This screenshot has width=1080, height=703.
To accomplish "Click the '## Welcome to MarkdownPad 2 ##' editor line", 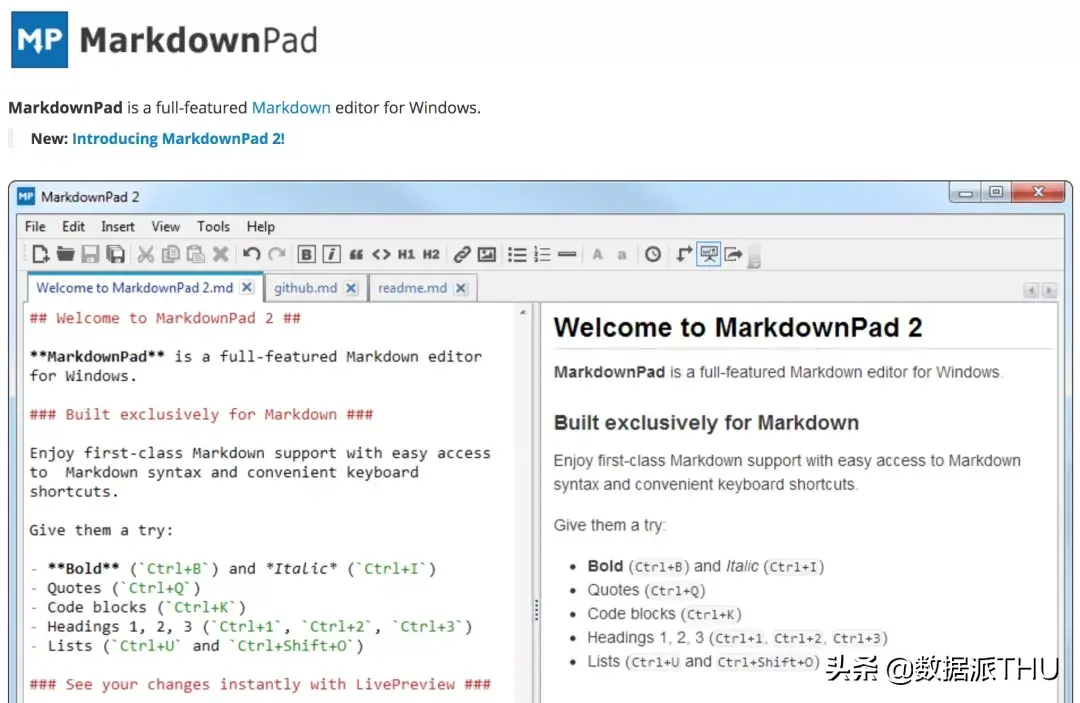I will click(165, 318).
